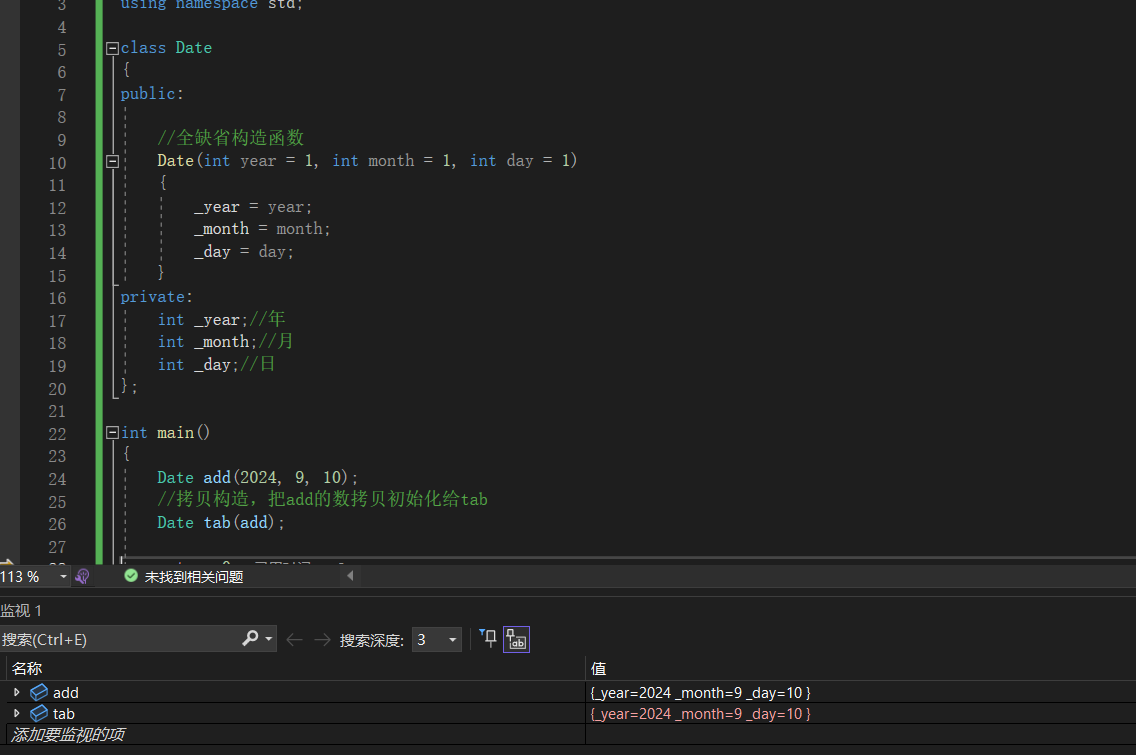Click the 'private:' keyword line
Screen dimensions: 1136x755
(x=156, y=297)
